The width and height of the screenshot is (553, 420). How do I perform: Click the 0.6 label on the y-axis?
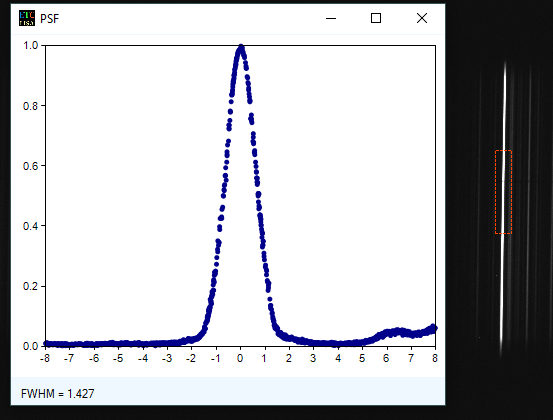pos(30,166)
